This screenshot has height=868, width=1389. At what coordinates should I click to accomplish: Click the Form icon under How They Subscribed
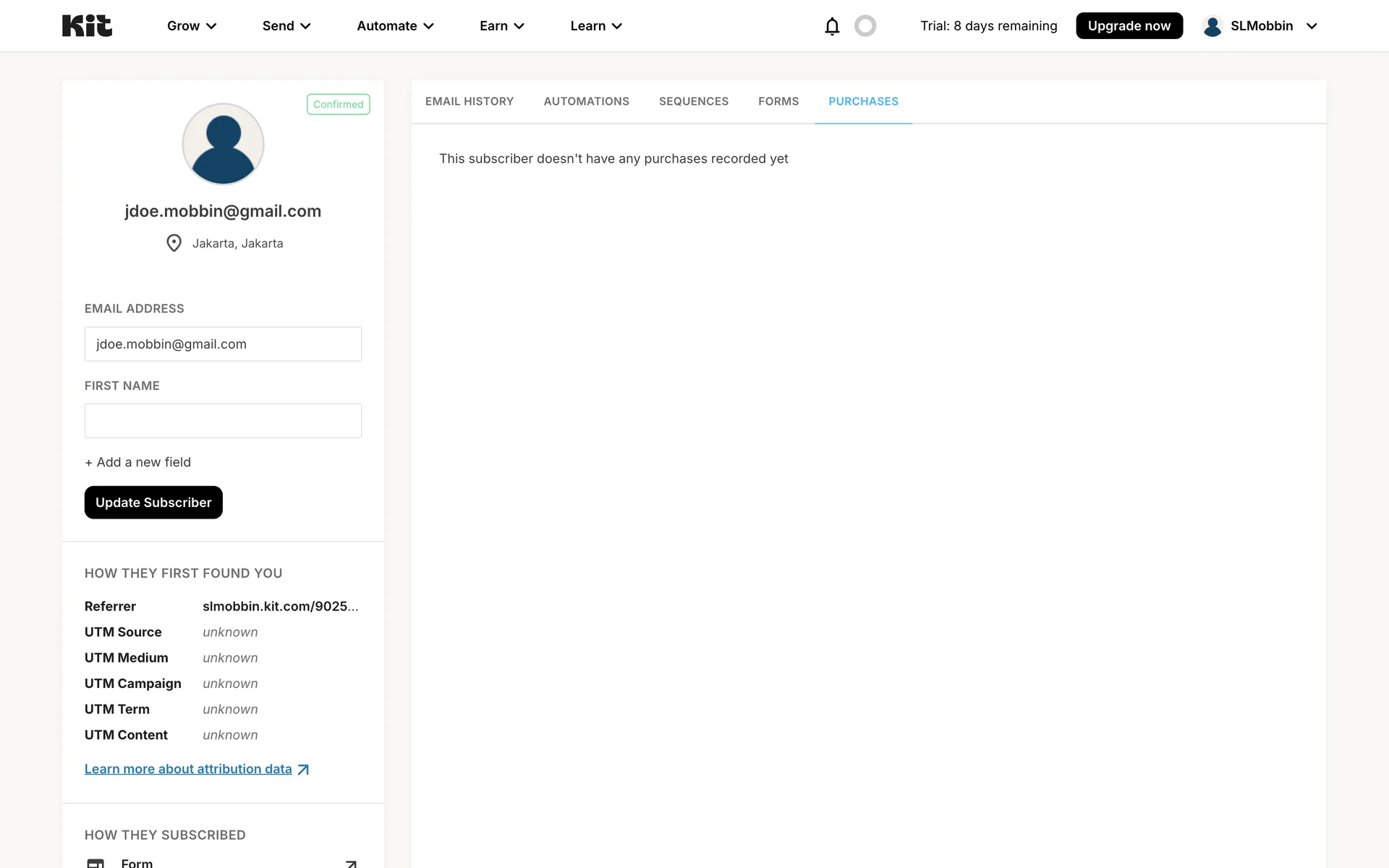(95, 863)
